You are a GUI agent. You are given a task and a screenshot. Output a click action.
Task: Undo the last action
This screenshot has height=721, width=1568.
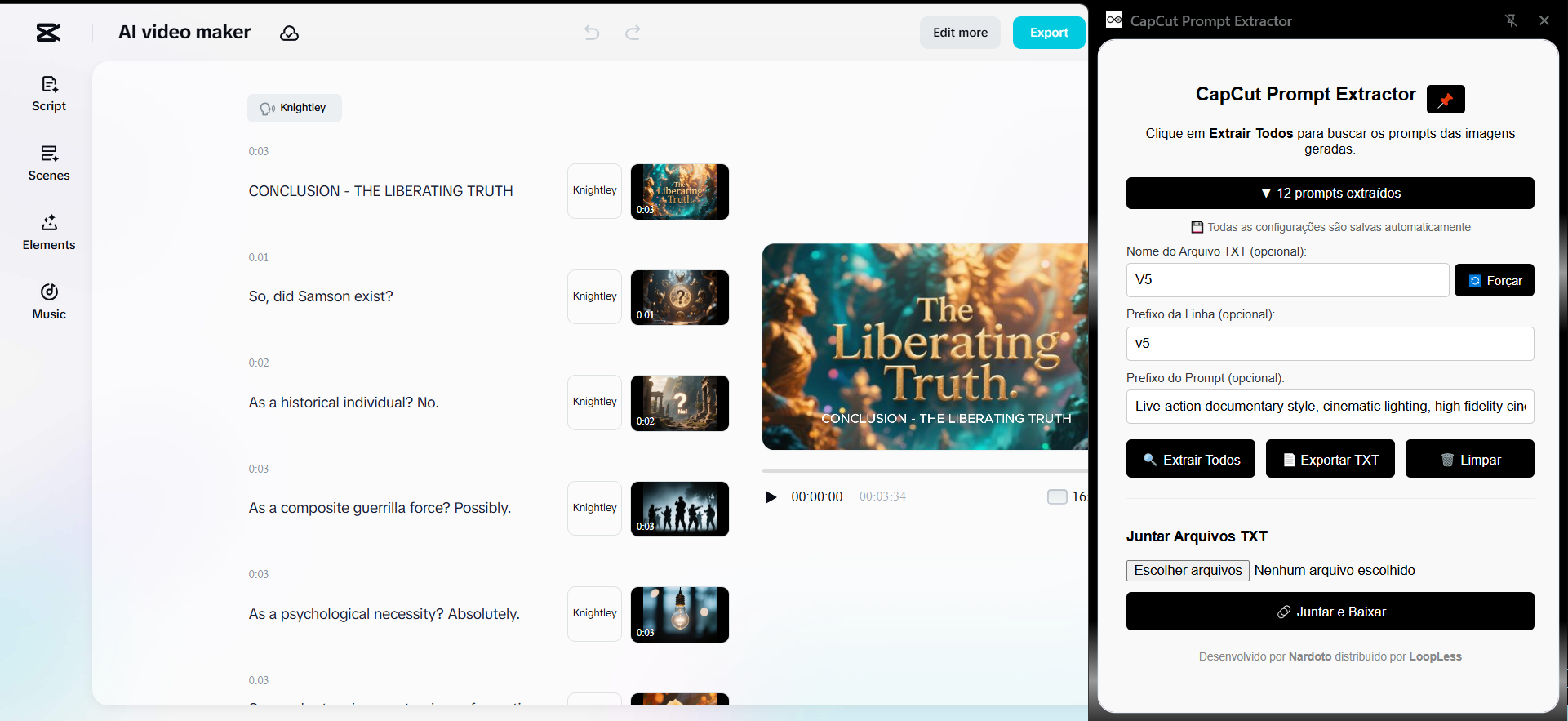point(592,33)
